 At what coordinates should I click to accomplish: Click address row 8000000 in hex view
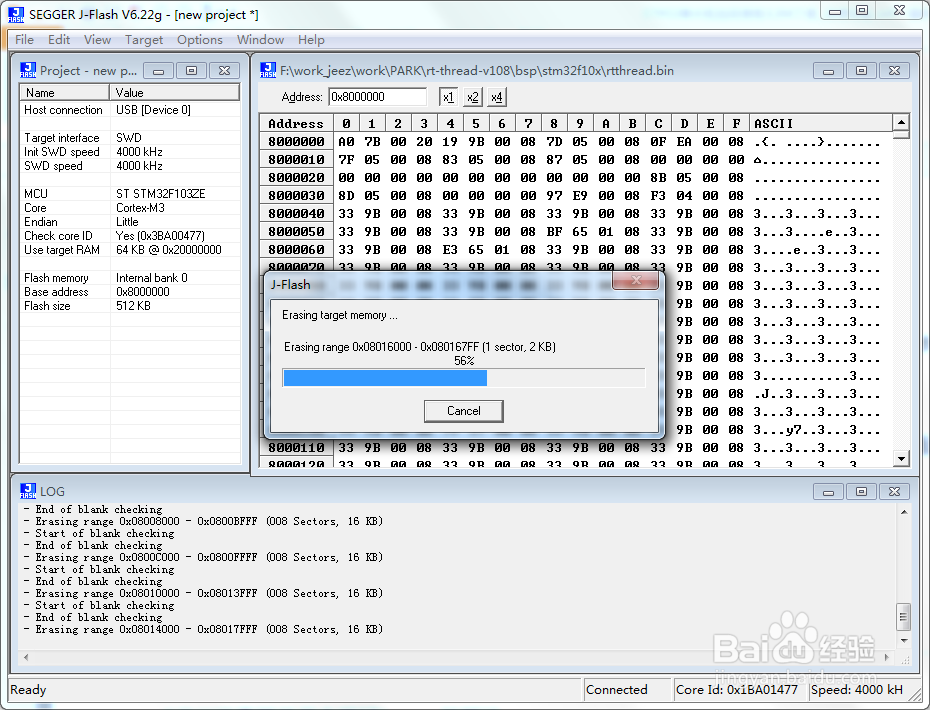pyautogui.click(x=296, y=142)
